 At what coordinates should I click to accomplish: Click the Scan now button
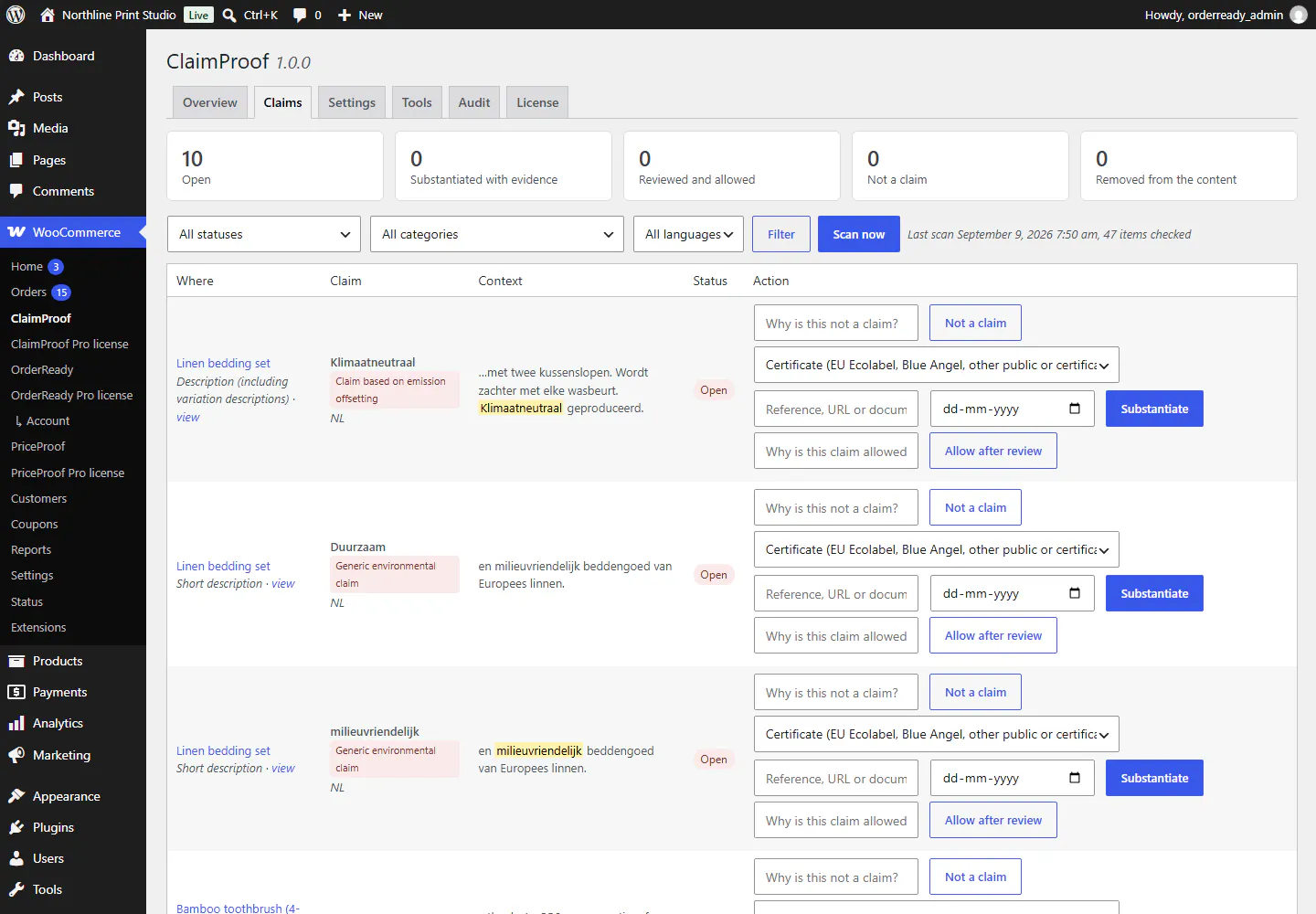pos(859,234)
